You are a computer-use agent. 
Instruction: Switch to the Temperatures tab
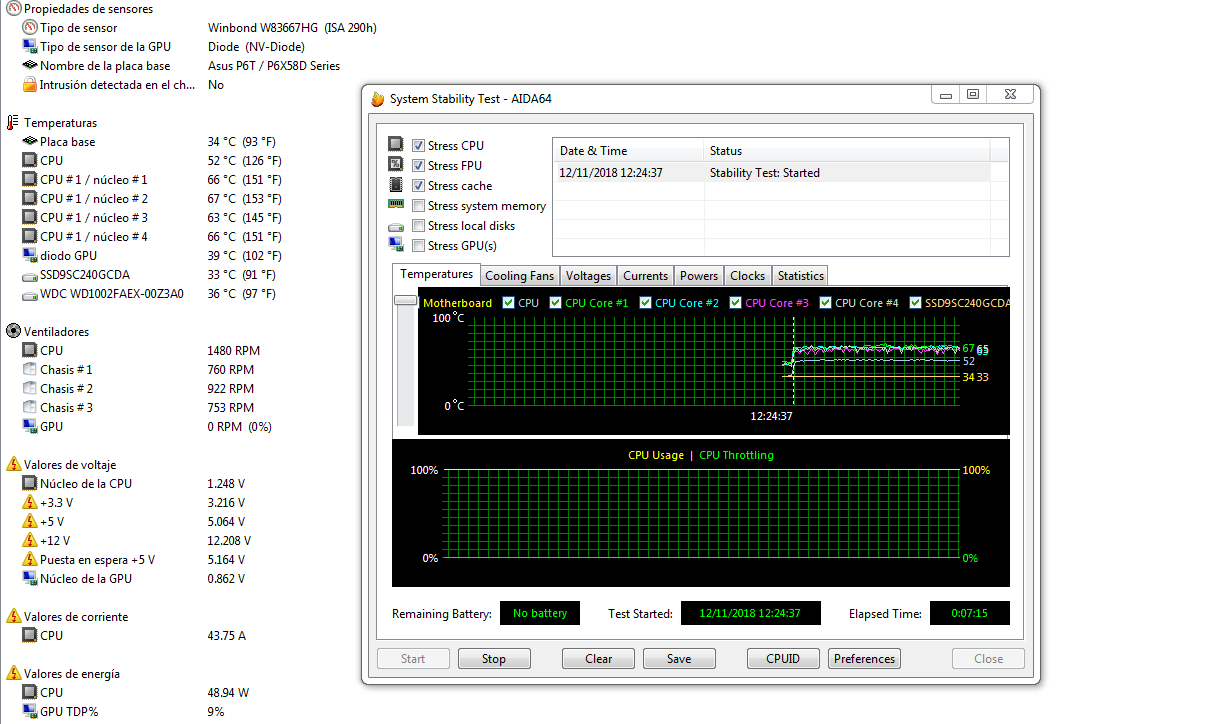point(436,274)
